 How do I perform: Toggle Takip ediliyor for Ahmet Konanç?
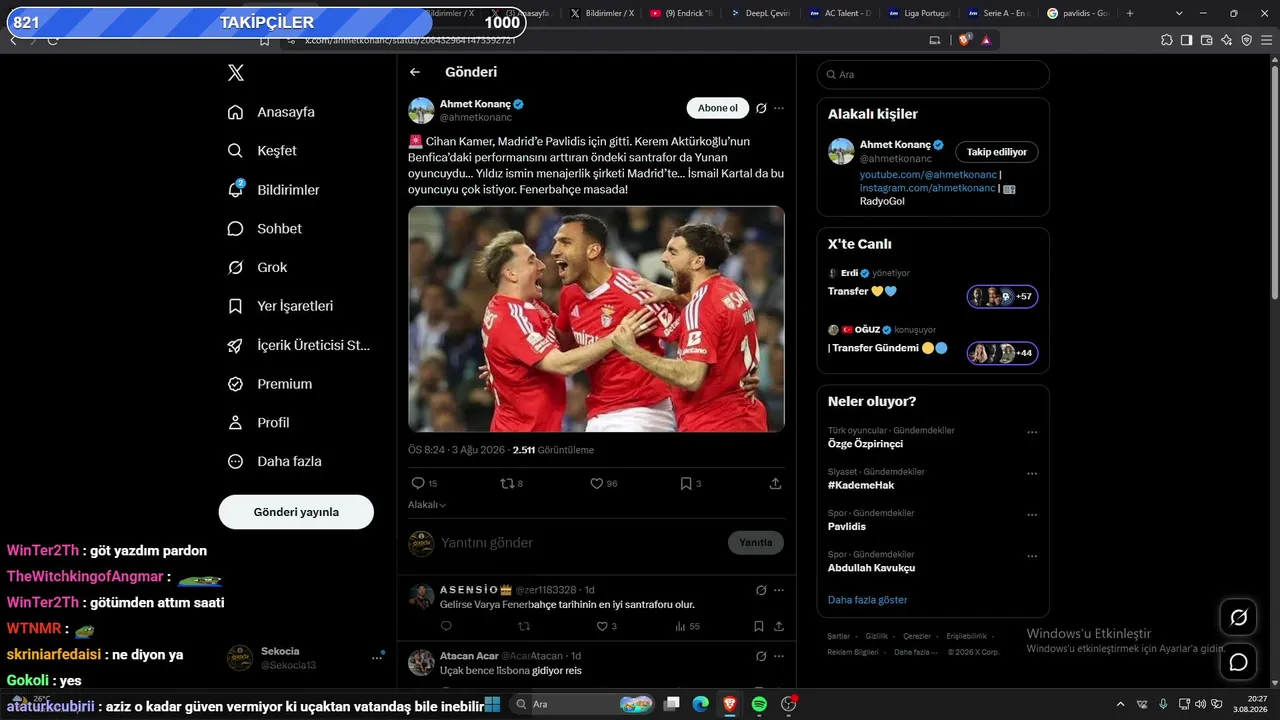pyautogui.click(x=997, y=152)
